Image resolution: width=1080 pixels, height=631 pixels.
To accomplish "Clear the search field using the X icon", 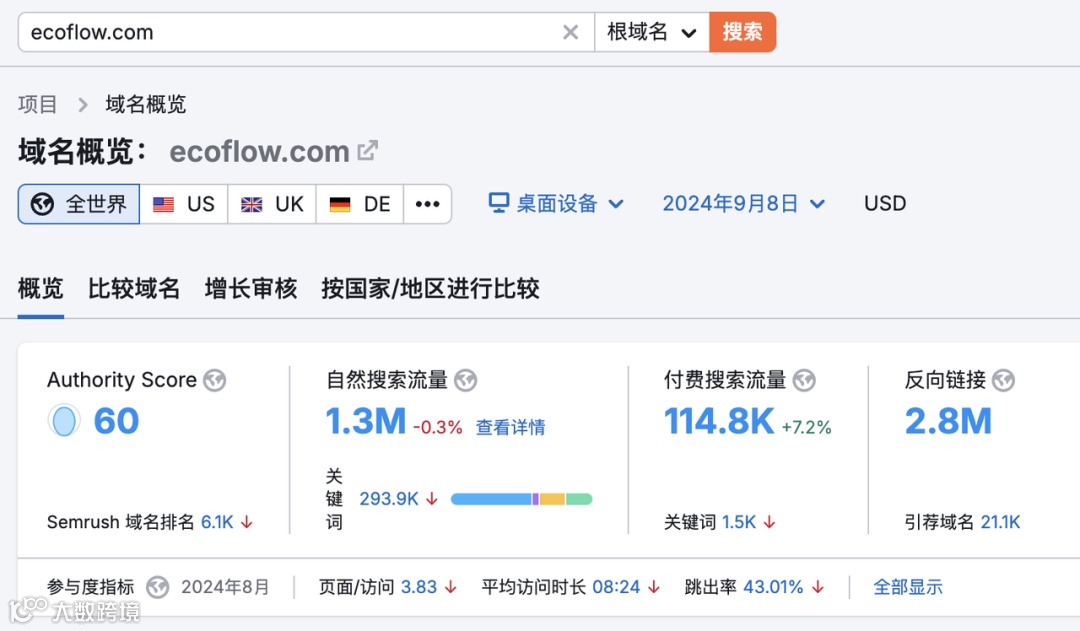I will pyautogui.click(x=570, y=31).
